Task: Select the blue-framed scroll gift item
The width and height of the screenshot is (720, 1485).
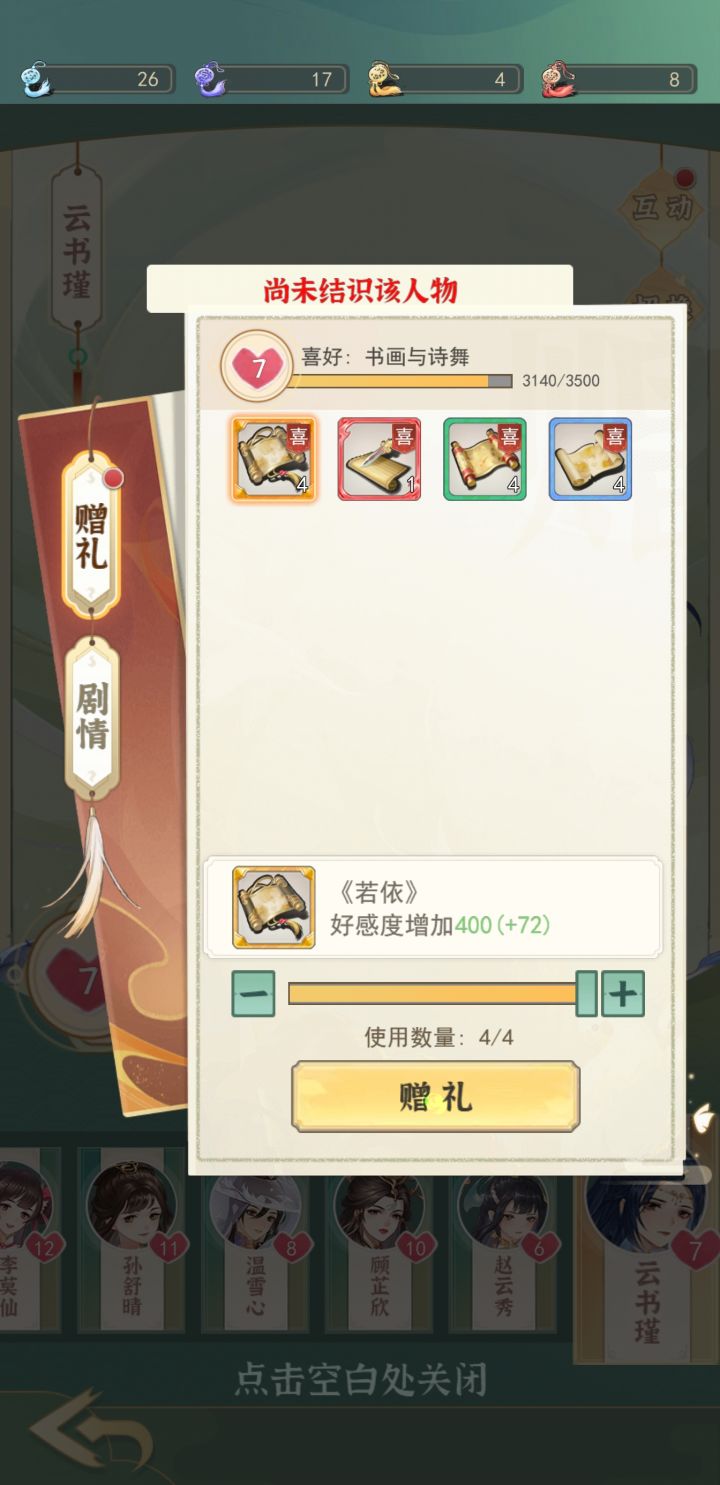Action: pos(590,459)
